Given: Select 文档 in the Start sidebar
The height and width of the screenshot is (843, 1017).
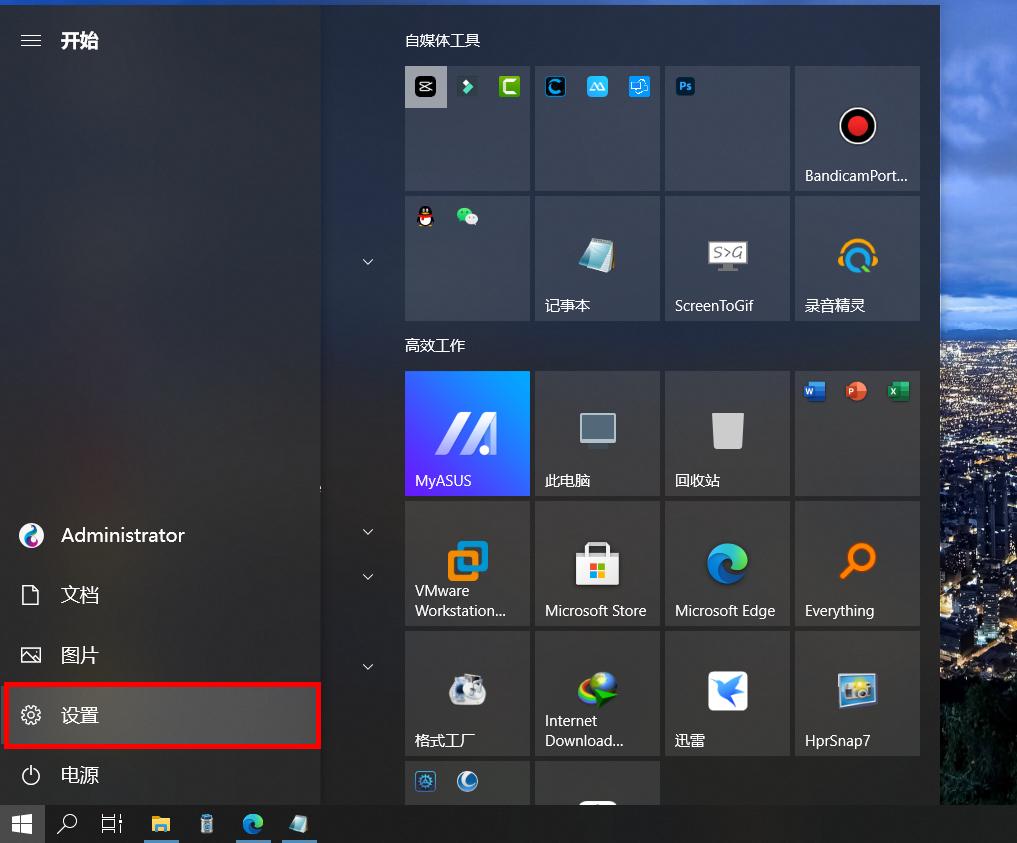Looking at the screenshot, I should (80, 595).
